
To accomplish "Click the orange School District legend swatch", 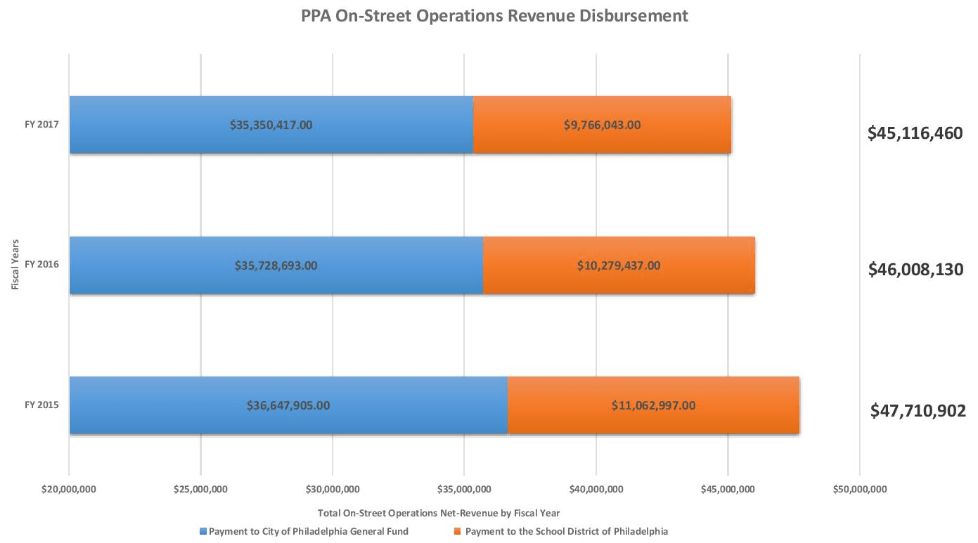I will coord(457,532).
